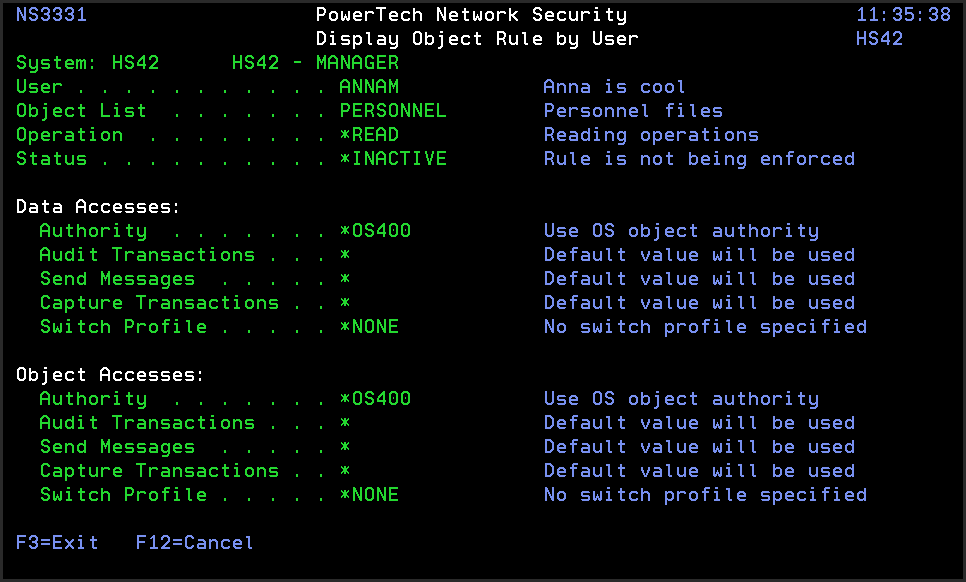This screenshot has width=966, height=582.
Task: Click the 'Anna is cool' user description
Action: 614,87
